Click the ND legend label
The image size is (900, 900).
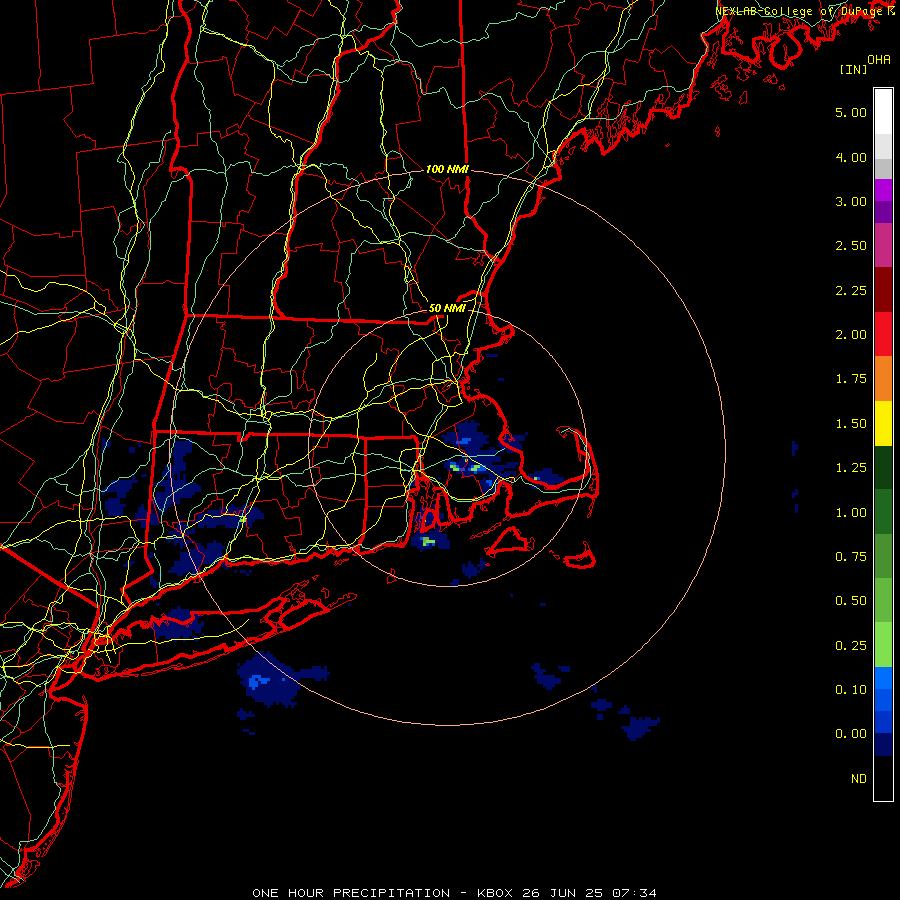click(859, 779)
